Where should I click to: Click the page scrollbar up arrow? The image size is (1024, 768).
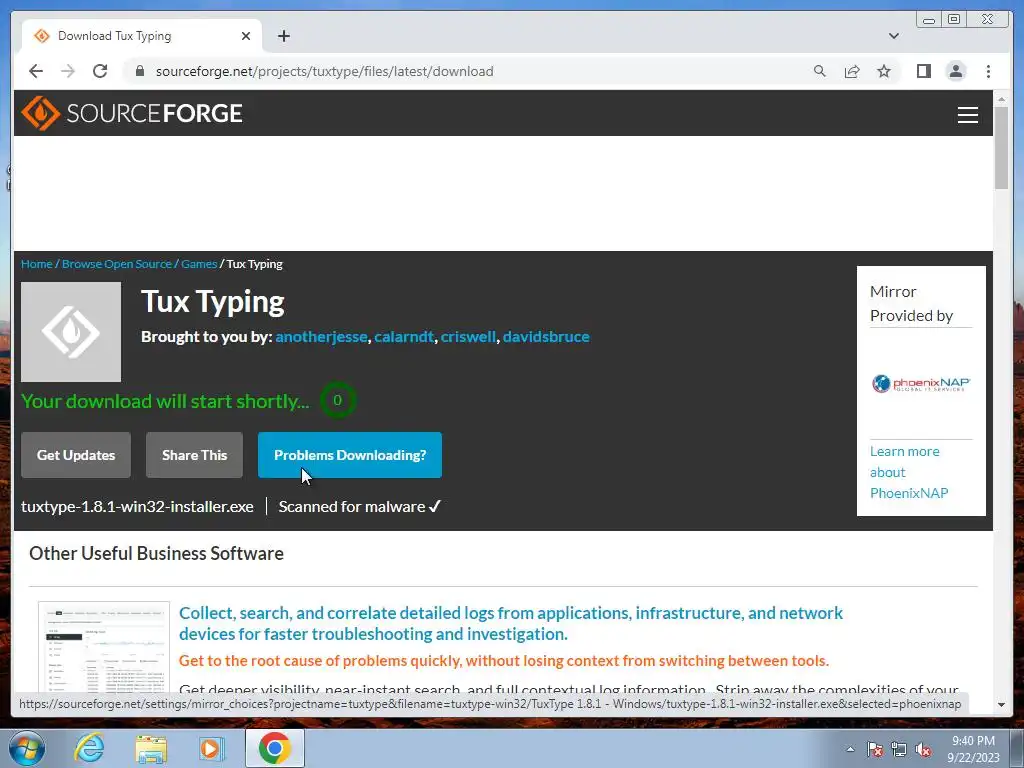point(1001,99)
